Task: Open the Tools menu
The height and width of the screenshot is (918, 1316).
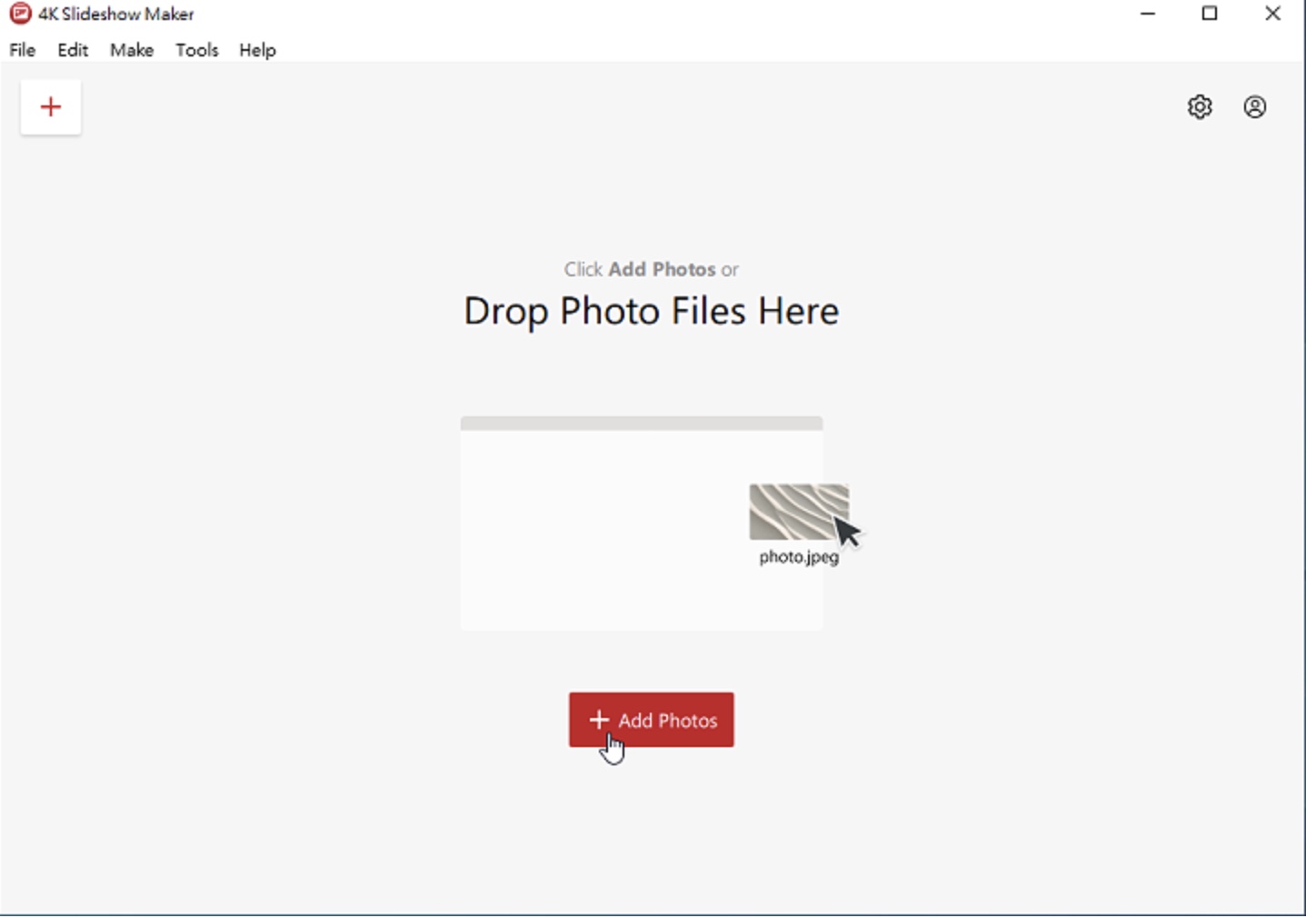Action: pos(197,50)
